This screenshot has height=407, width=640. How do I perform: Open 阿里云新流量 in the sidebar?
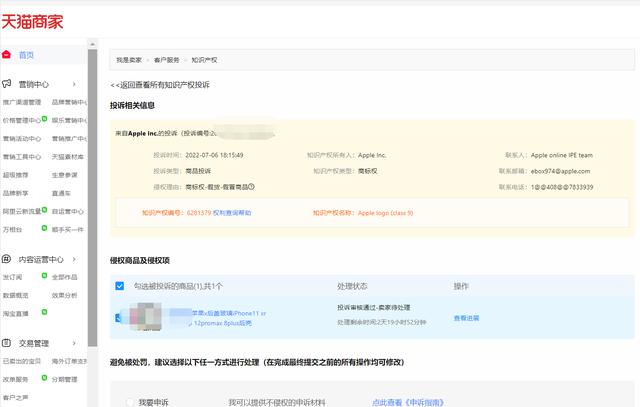(x=22, y=211)
